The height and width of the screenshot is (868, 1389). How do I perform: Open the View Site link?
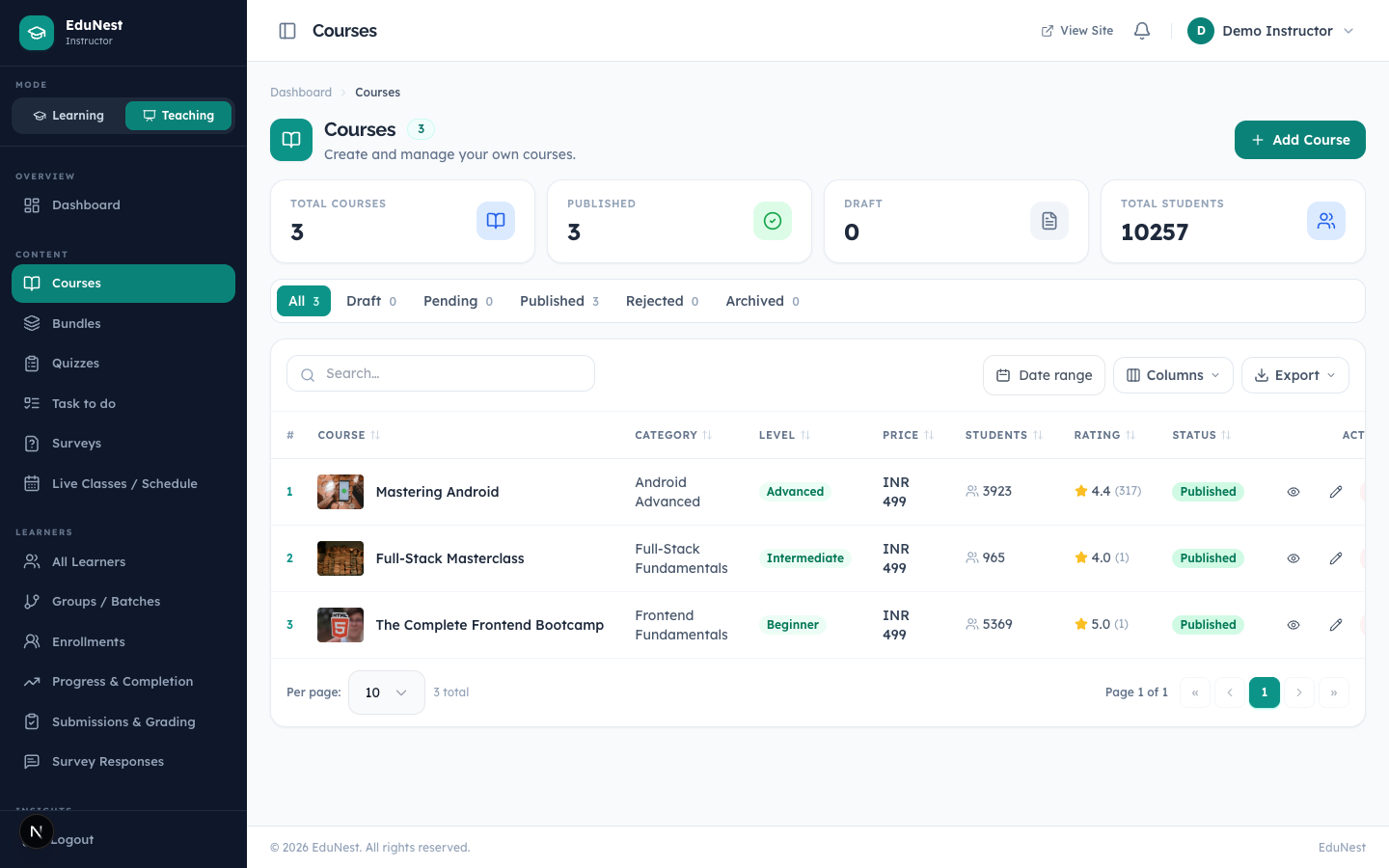1077,31
